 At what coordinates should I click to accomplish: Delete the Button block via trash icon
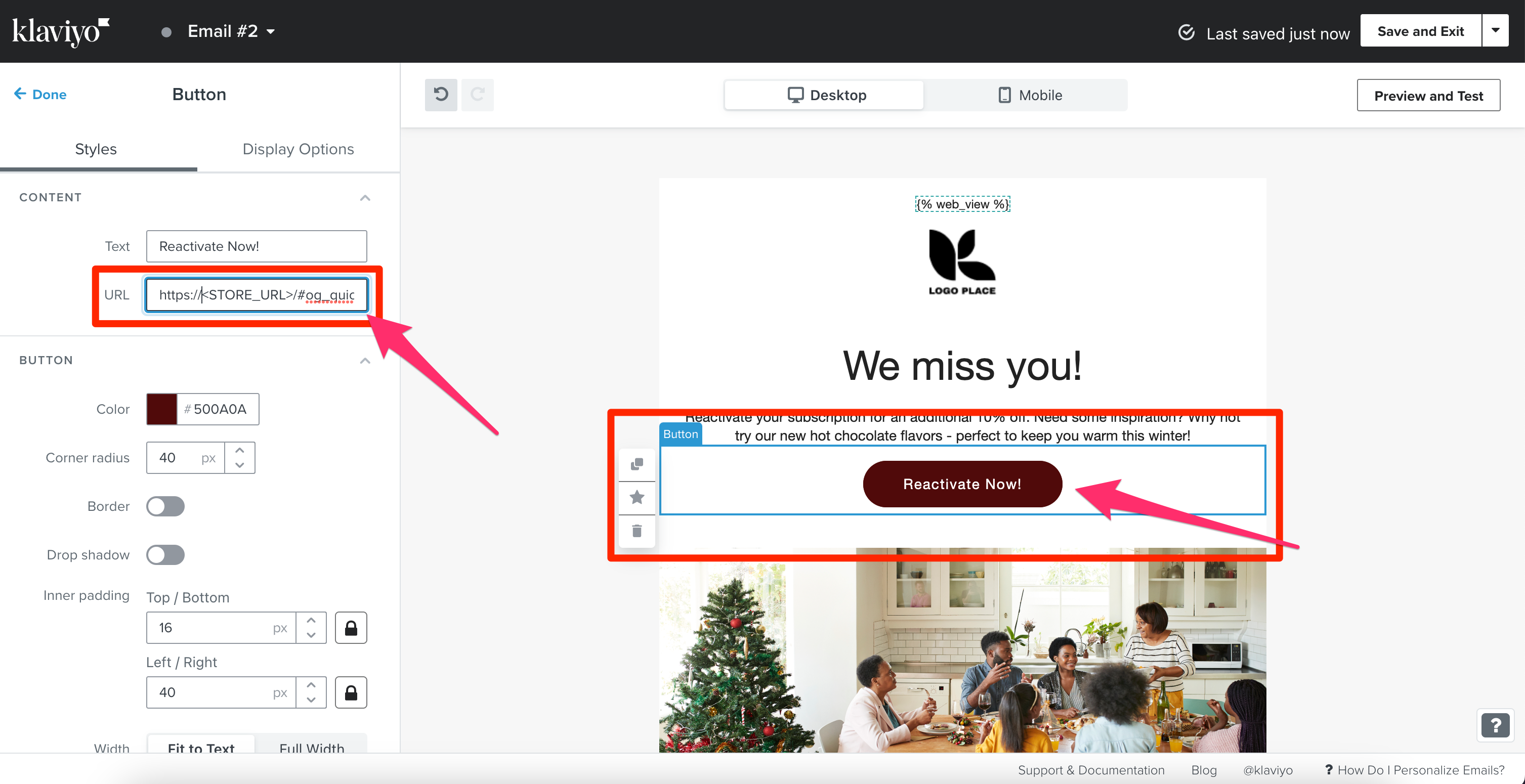point(637,531)
